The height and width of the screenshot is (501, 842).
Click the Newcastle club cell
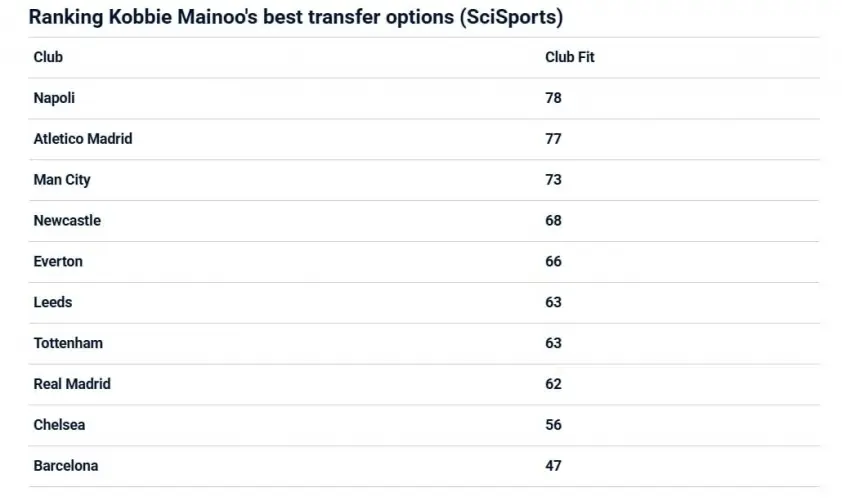pos(67,220)
